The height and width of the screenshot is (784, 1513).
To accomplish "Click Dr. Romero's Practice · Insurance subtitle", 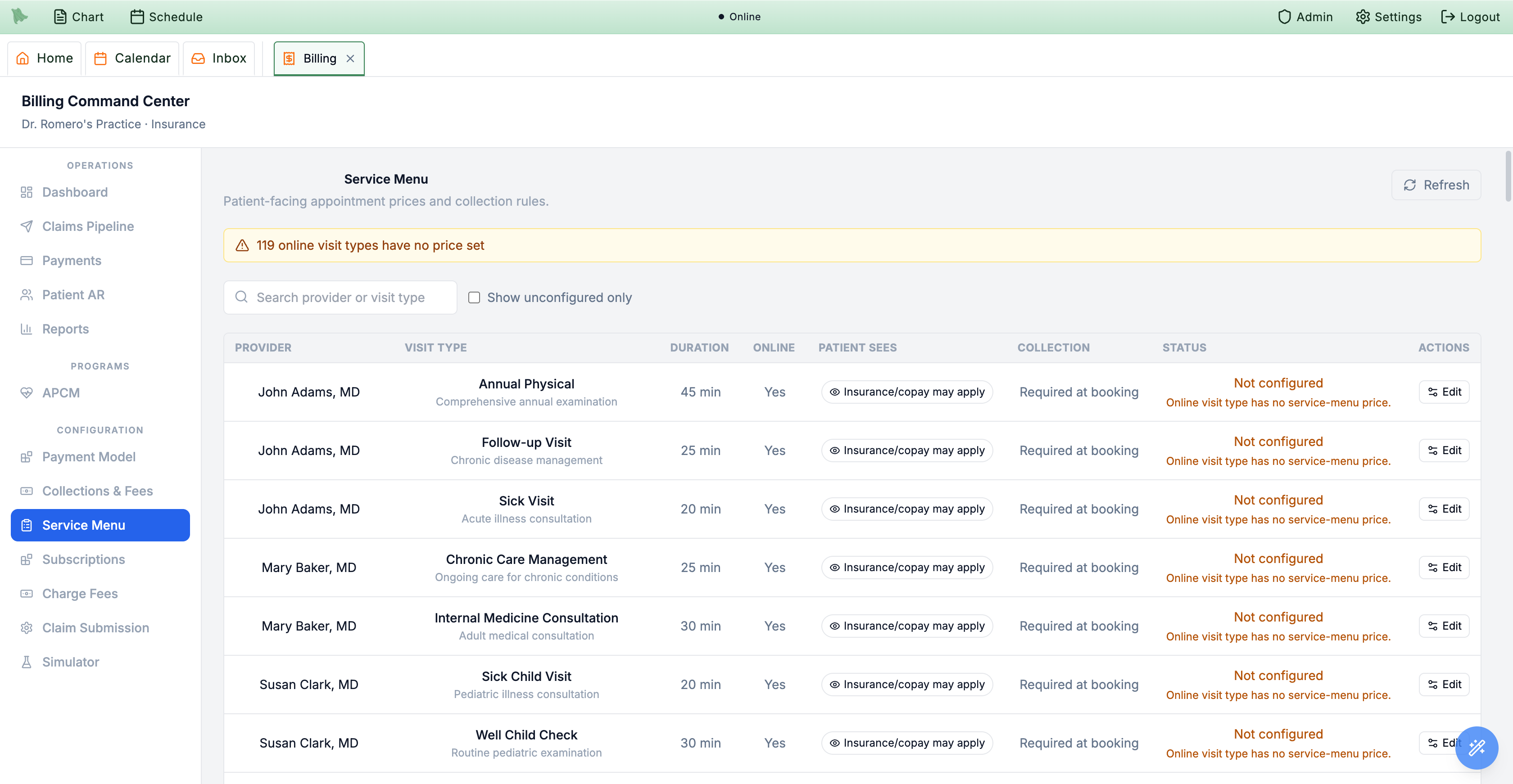I will pos(113,124).
